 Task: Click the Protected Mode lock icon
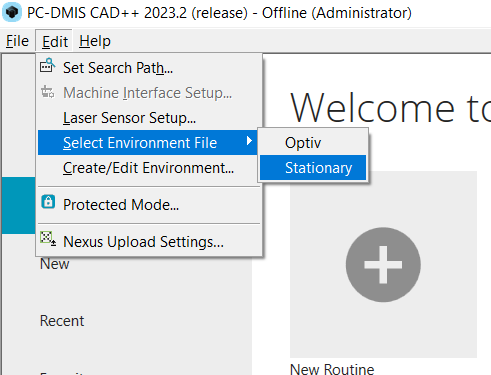coord(48,202)
